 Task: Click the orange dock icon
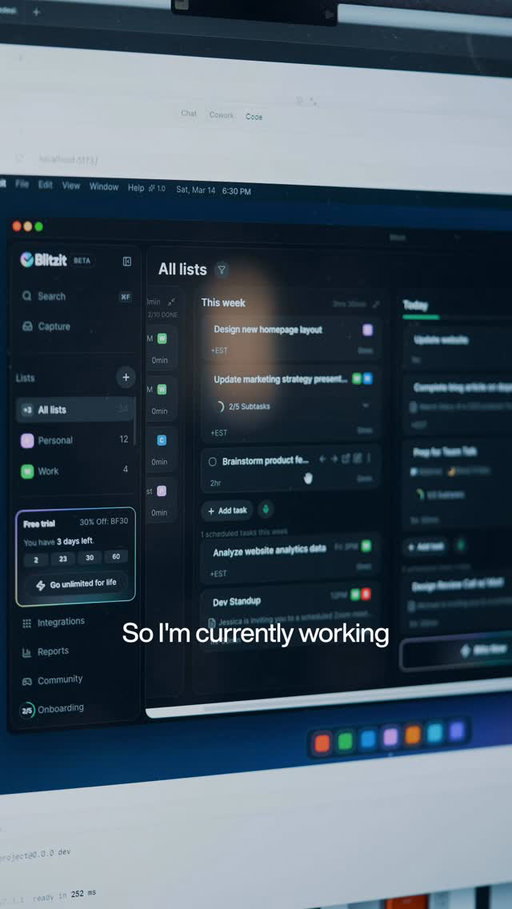click(413, 735)
